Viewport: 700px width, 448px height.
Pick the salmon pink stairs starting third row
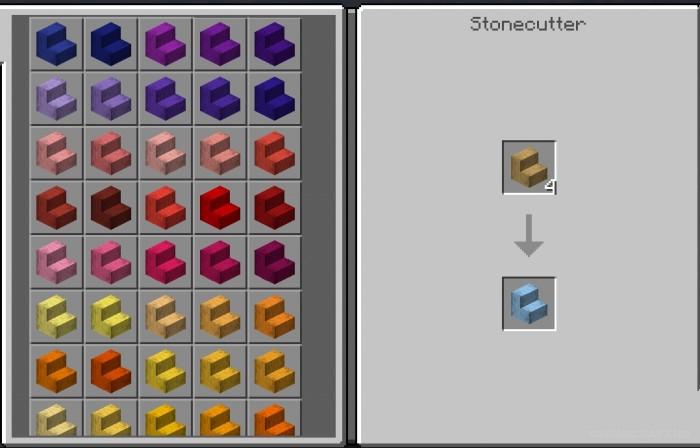tap(56, 153)
